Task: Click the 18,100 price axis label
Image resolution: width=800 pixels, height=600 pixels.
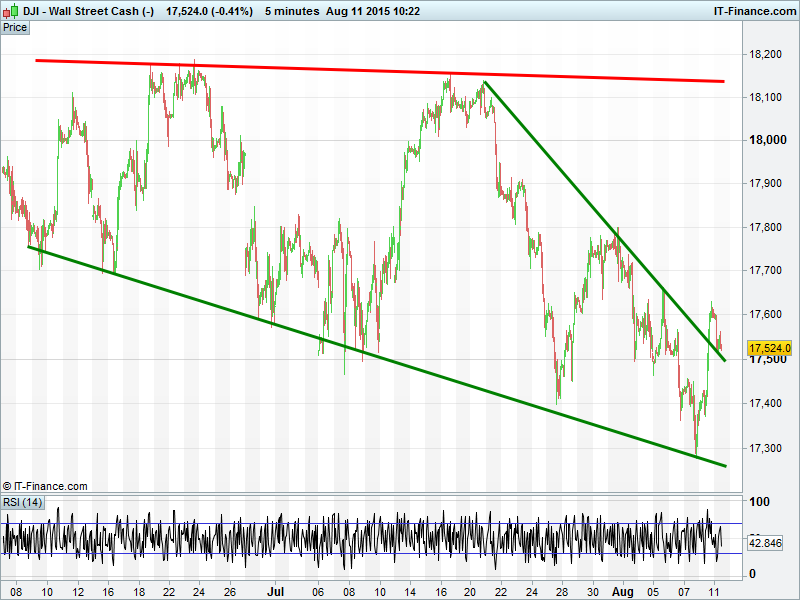Action: tap(765, 97)
